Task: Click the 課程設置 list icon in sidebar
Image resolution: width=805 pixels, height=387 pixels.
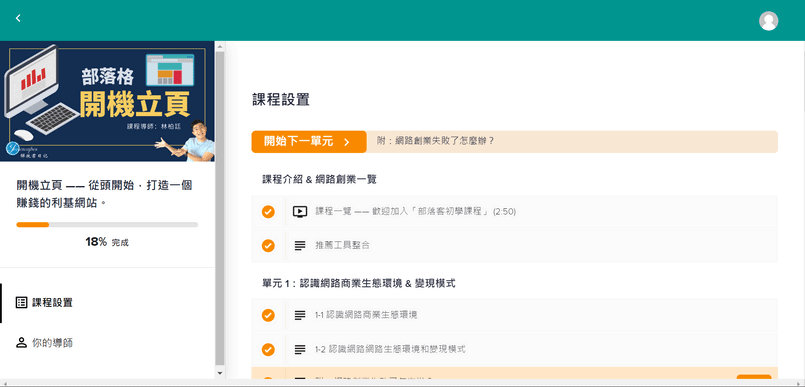Action: coord(21,302)
